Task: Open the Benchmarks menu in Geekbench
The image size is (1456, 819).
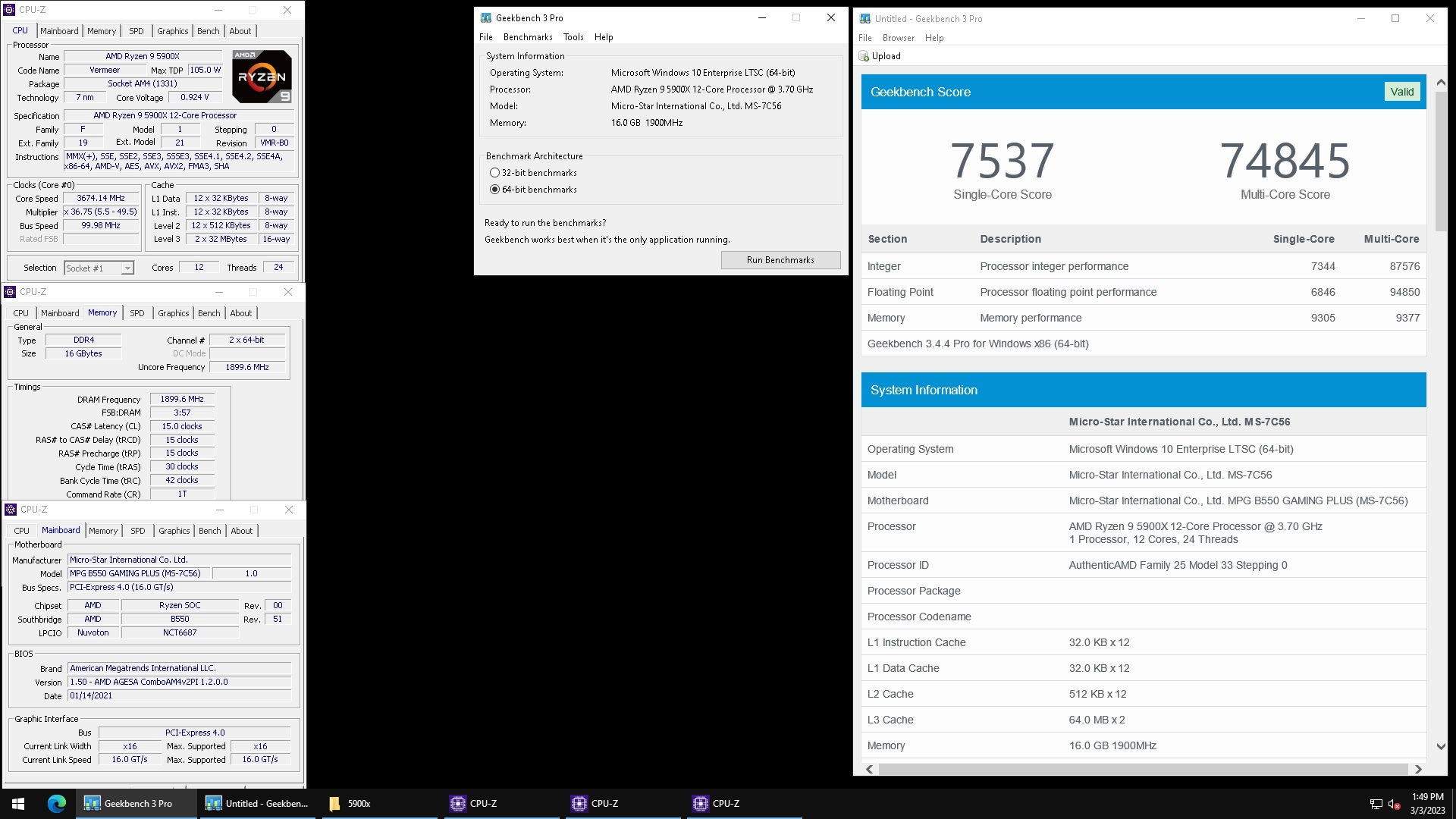Action: pos(528,37)
